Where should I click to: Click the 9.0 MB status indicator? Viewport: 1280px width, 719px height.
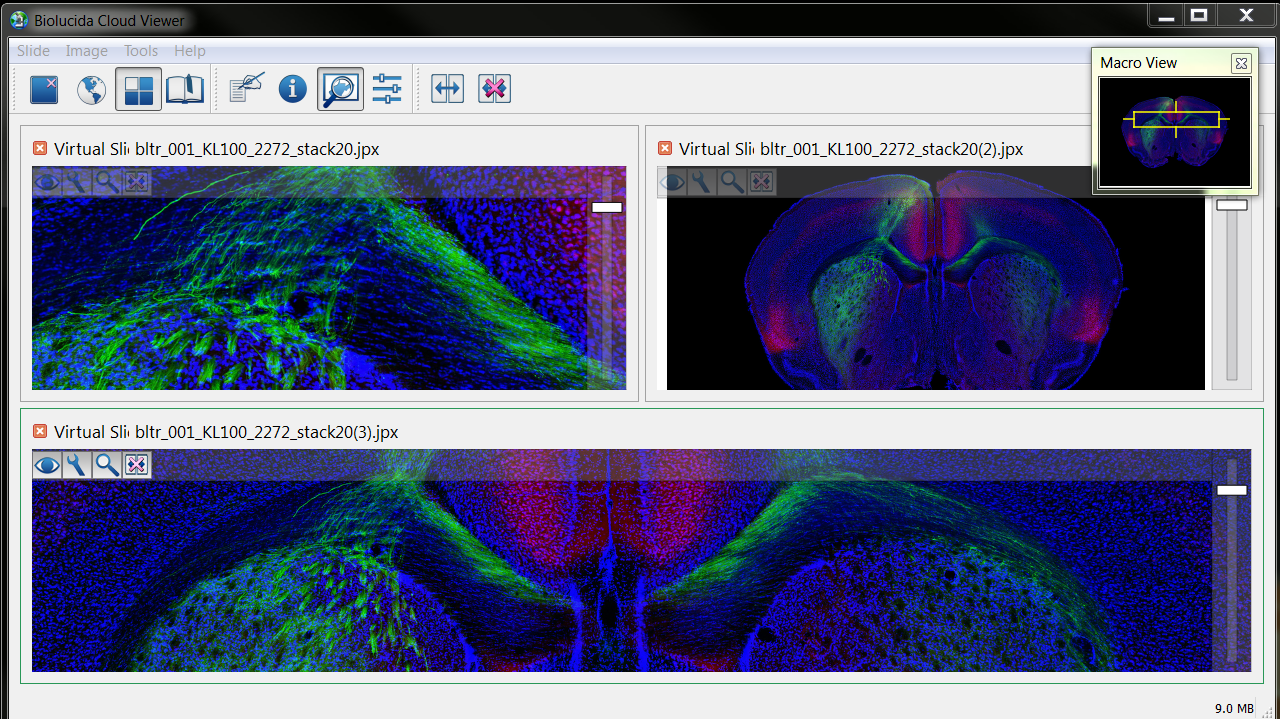(x=1234, y=708)
